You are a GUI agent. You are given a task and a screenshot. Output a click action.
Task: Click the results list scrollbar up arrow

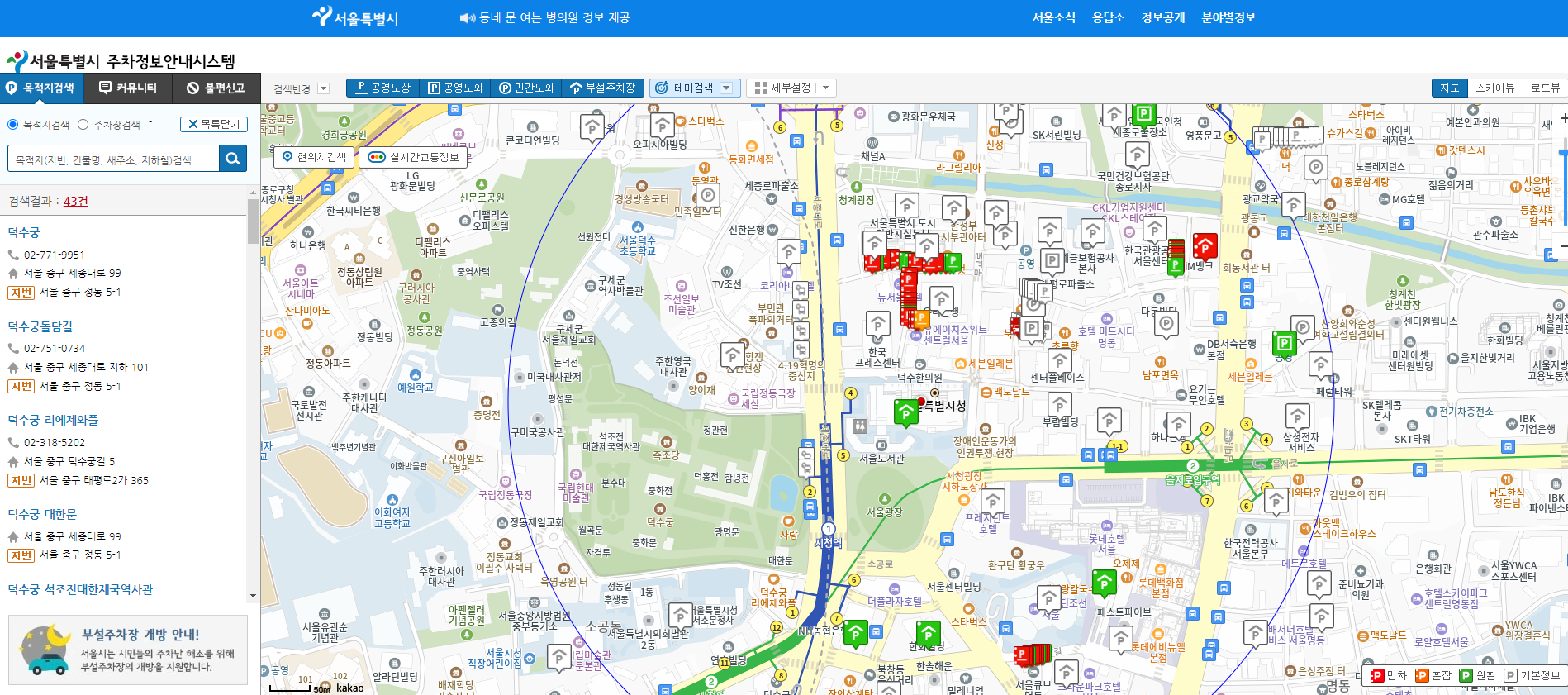point(253,193)
